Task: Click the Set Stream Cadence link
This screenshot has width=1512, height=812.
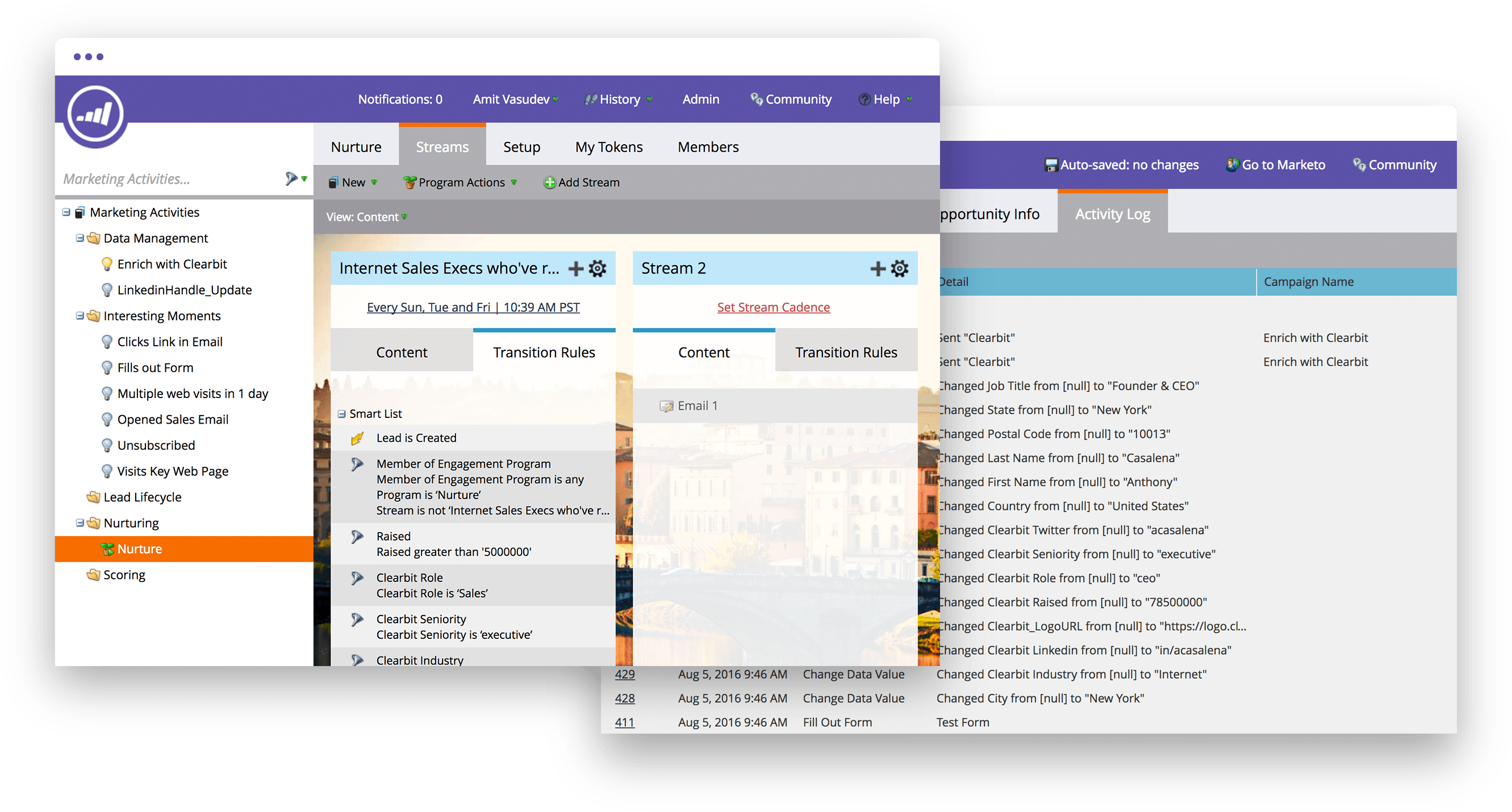Action: pos(773,307)
